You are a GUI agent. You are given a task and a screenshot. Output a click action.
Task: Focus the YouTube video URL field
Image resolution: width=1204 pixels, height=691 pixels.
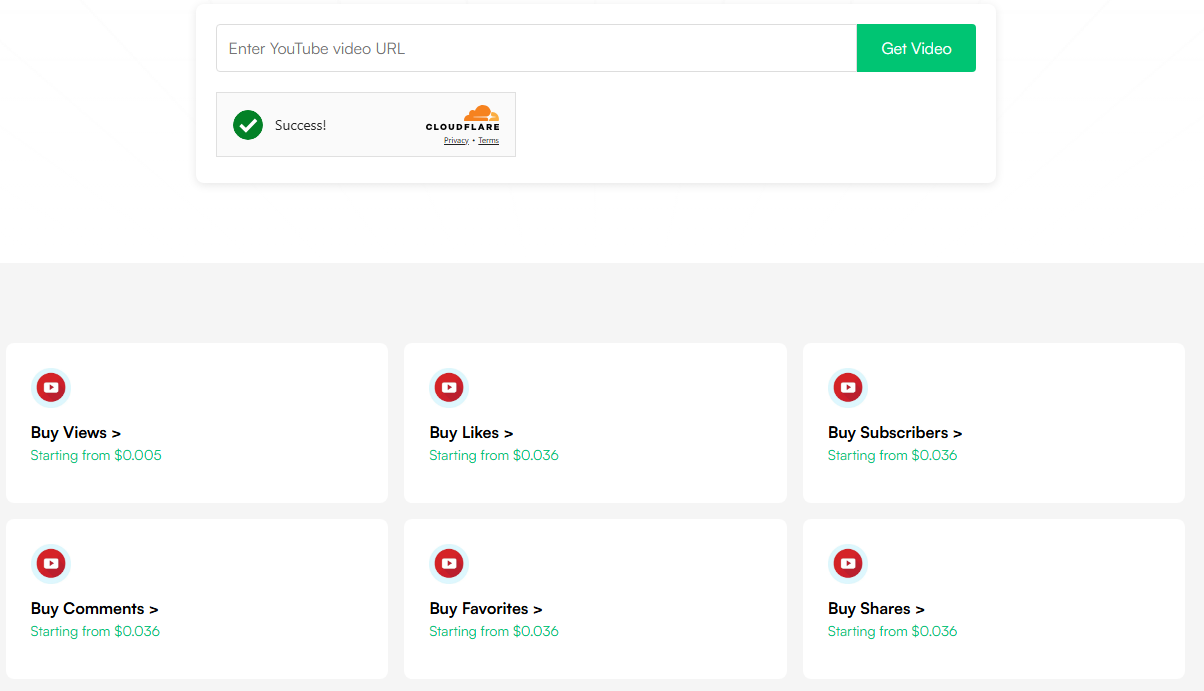pyautogui.click(x=536, y=48)
